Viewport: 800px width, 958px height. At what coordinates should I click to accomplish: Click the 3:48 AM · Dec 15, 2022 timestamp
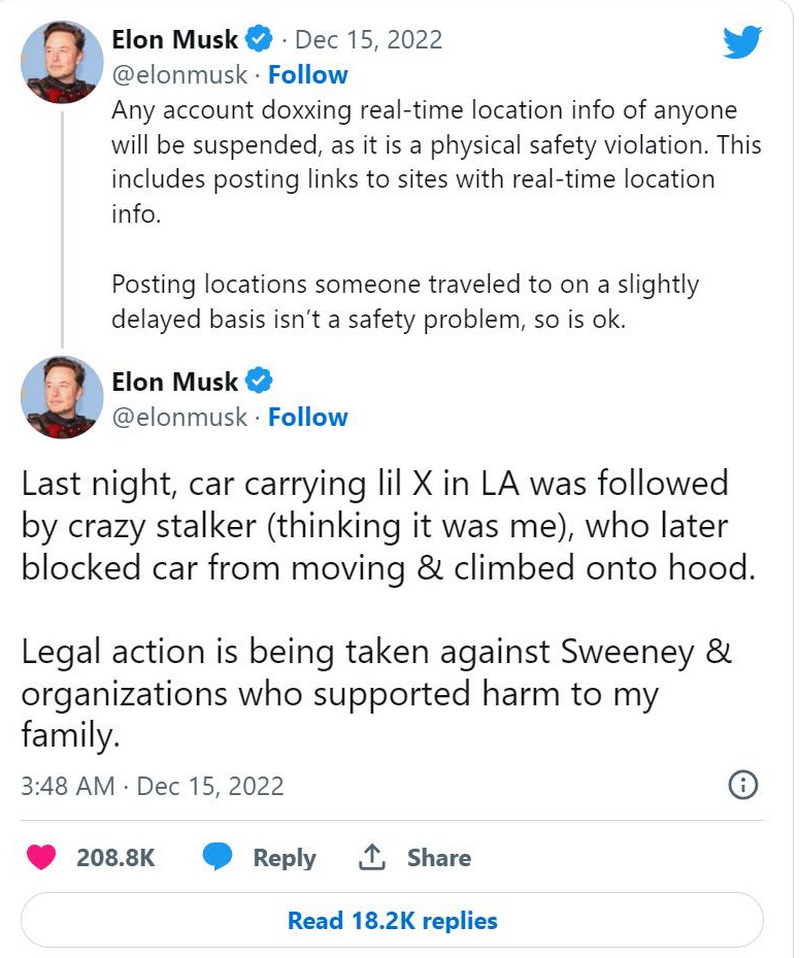[x=152, y=786]
